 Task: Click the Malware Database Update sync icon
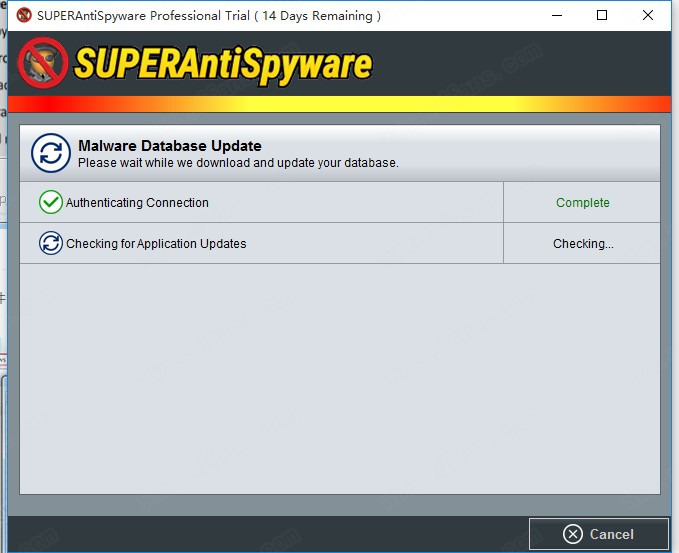tap(51, 153)
